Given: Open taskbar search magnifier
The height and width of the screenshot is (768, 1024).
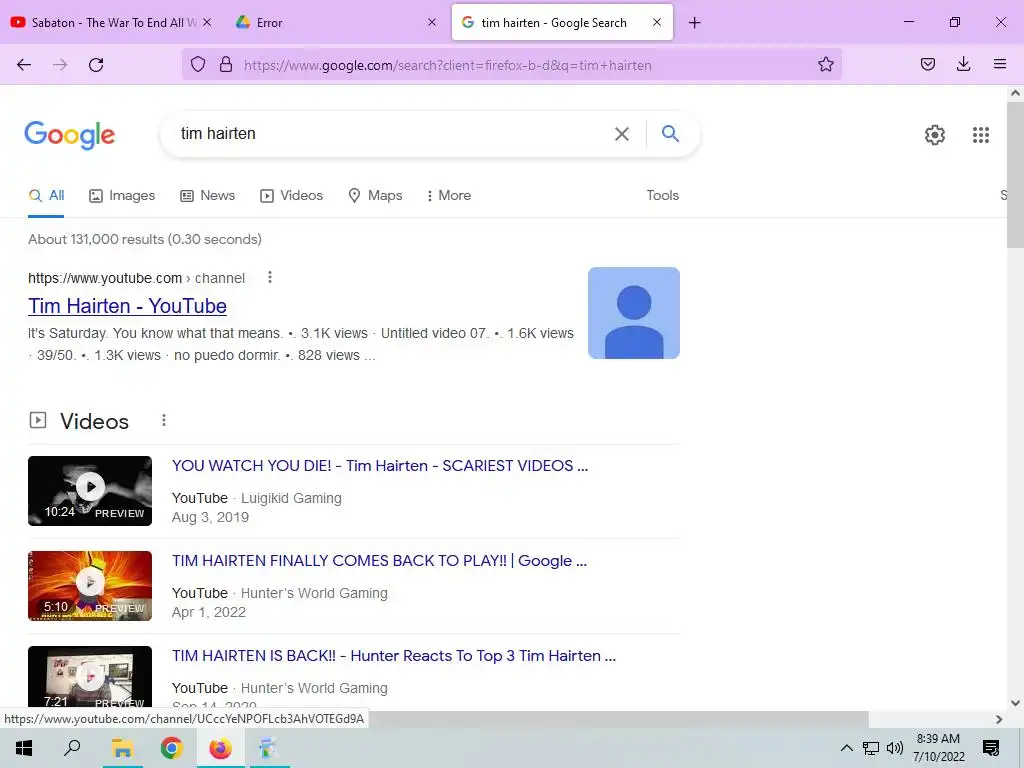Looking at the screenshot, I should [x=72, y=748].
